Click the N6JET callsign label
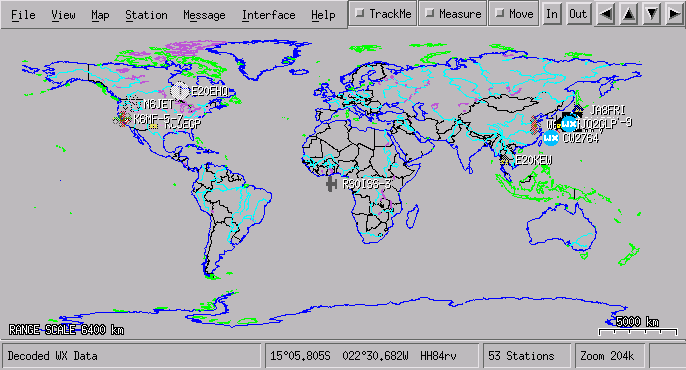686x370 pixels. [159, 105]
